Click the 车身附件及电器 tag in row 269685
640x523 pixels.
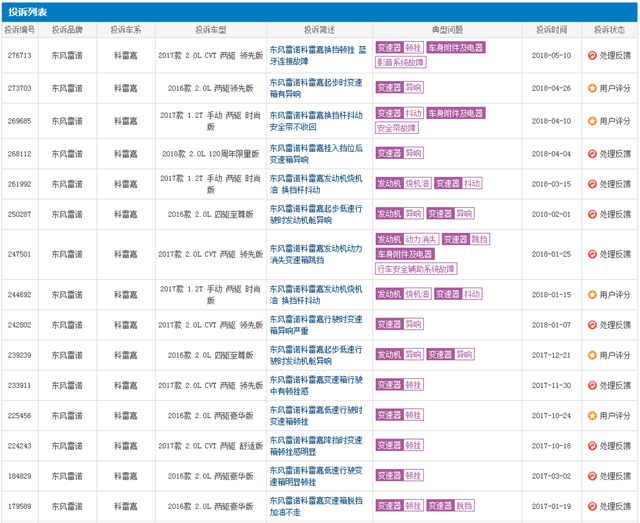point(456,113)
